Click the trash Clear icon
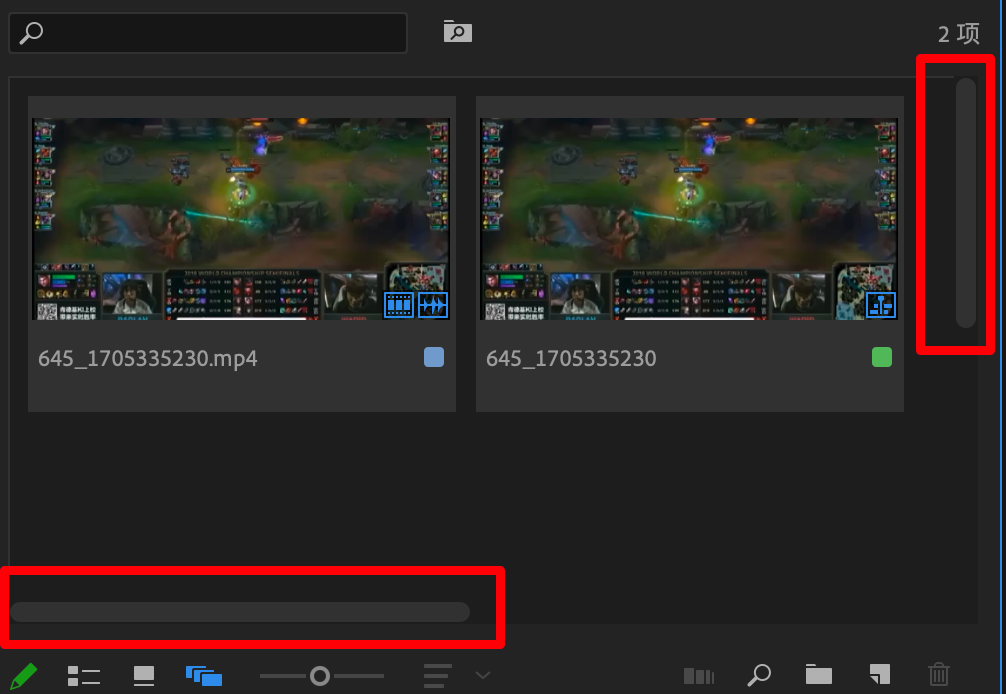1006x694 pixels. coord(939,674)
